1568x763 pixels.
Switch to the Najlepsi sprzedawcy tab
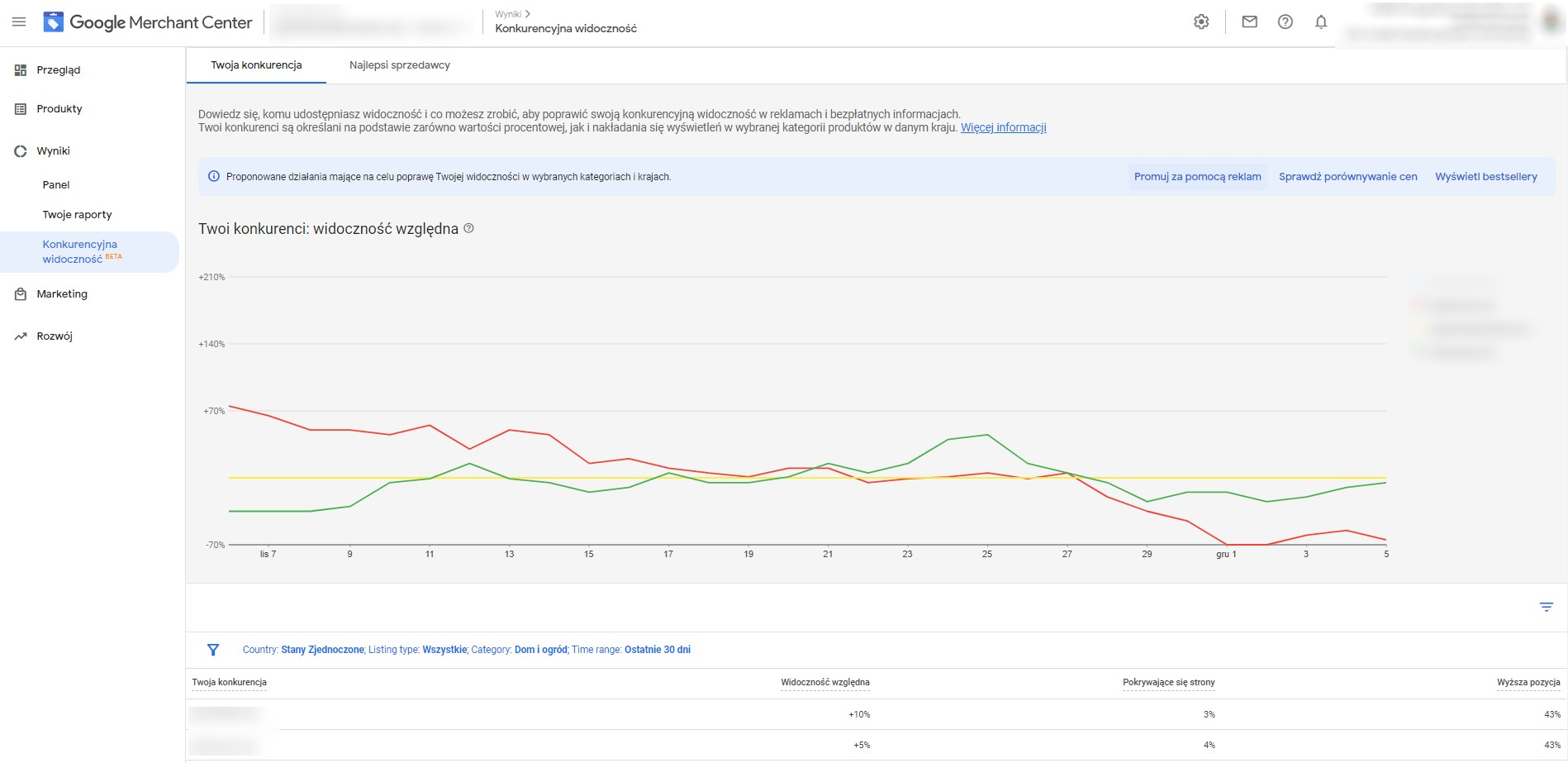coord(400,65)
